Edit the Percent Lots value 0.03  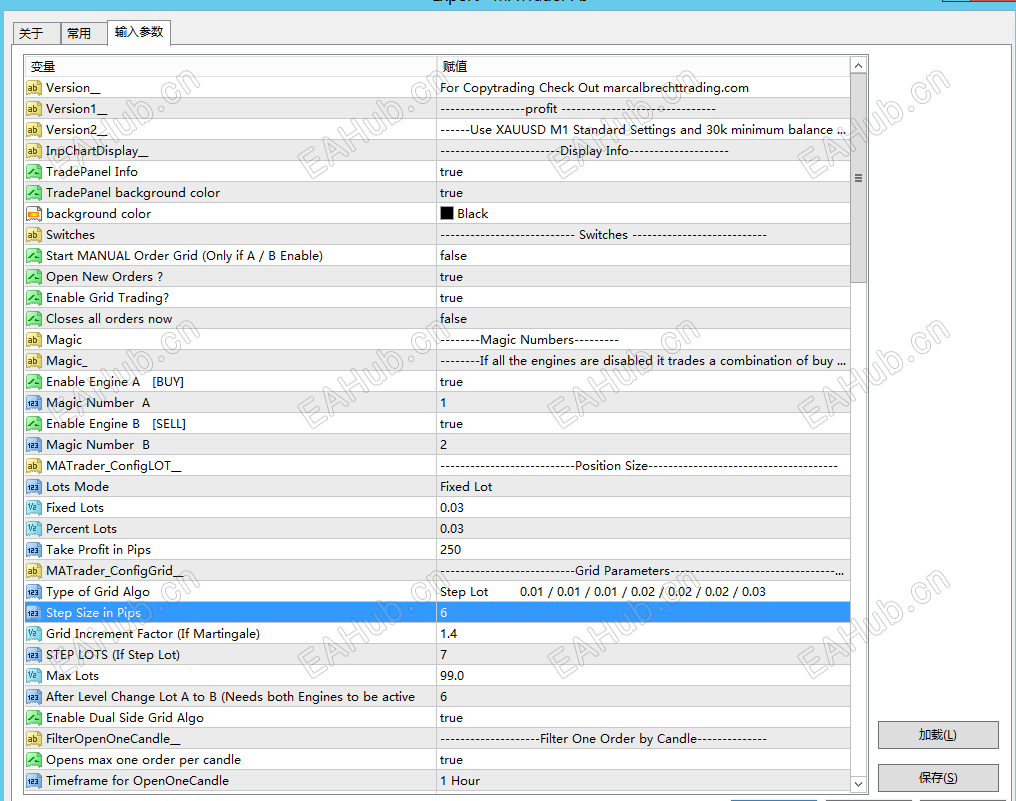[x=643, y=529]
